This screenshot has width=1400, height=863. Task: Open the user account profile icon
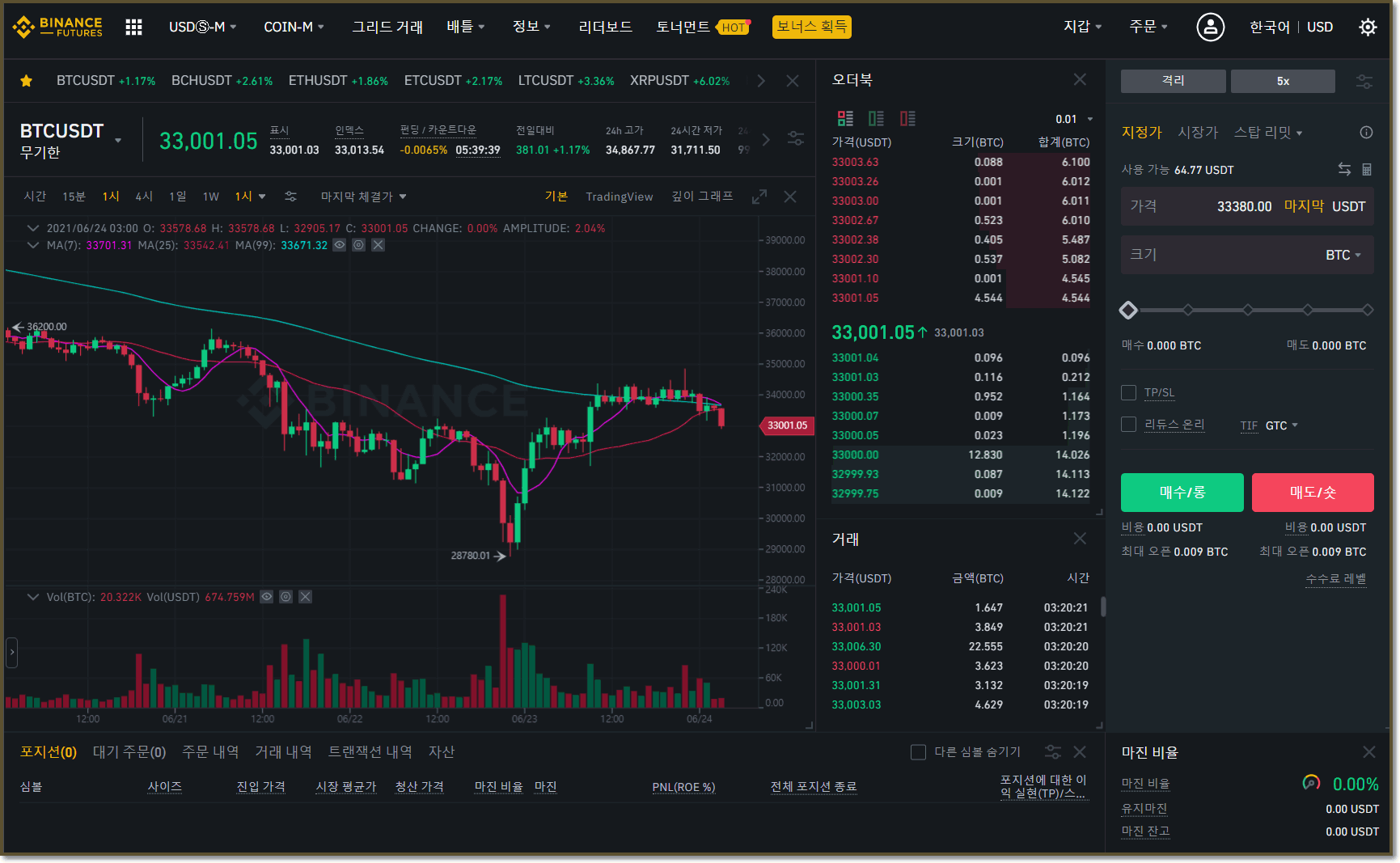coord(1210,27)
